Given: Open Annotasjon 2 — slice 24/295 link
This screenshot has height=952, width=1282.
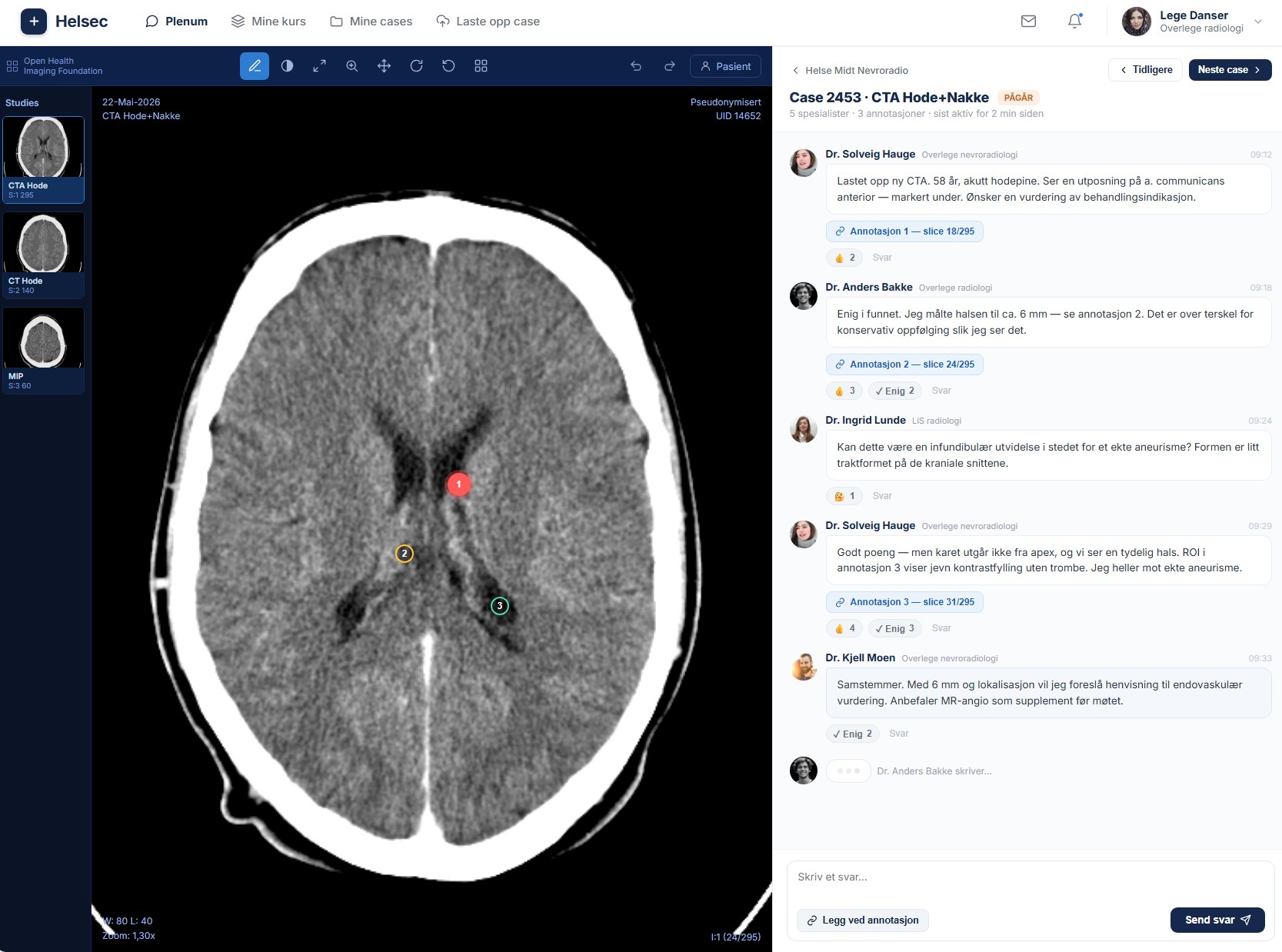Looking at the screenshot, I should 904,364.
